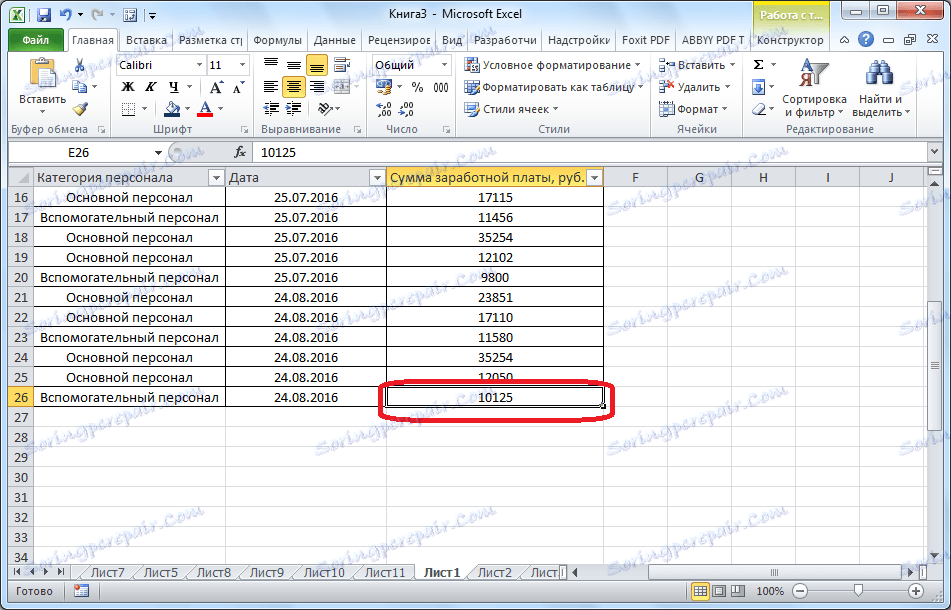Toggle bold formatting (Ж)
The image size is (951, 610).
tap(128, 87)
